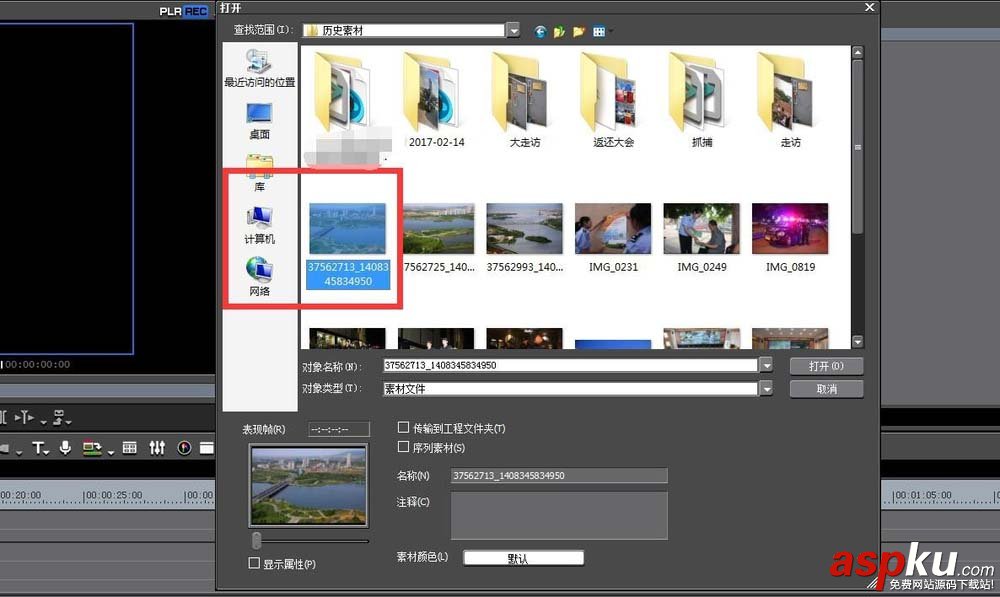Expand the 查找范围 location dropdown

click(513, 31)
